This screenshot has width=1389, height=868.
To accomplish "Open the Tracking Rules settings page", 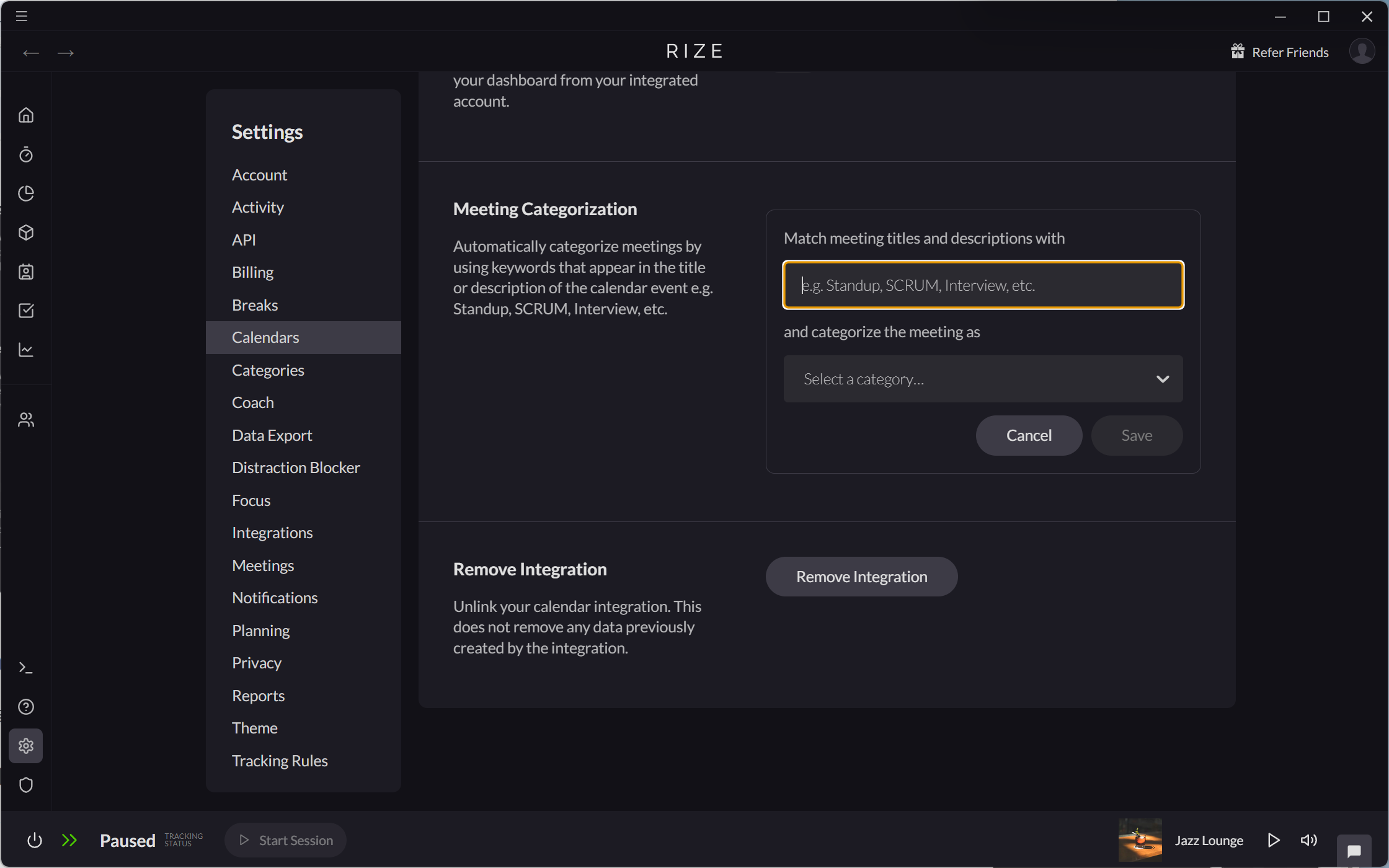I will (x=280, y=761).
